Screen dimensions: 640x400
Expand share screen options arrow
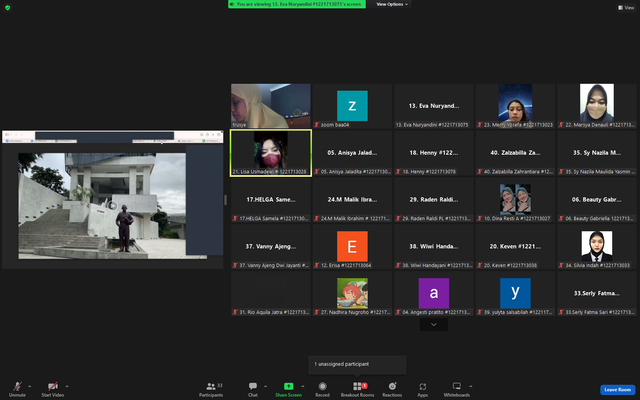tap(302, 386)
